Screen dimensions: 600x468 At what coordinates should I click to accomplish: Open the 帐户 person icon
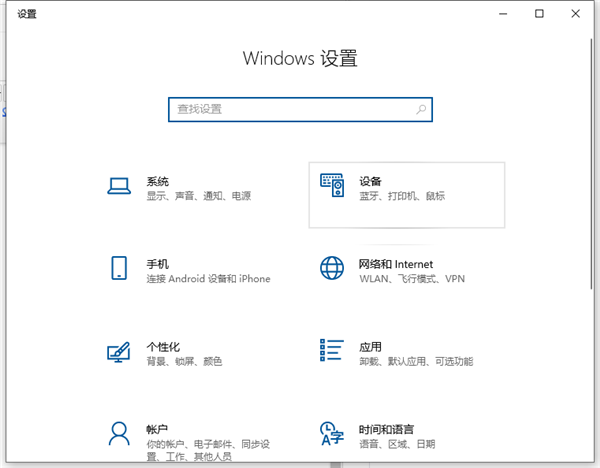click(x=119, y=434)
